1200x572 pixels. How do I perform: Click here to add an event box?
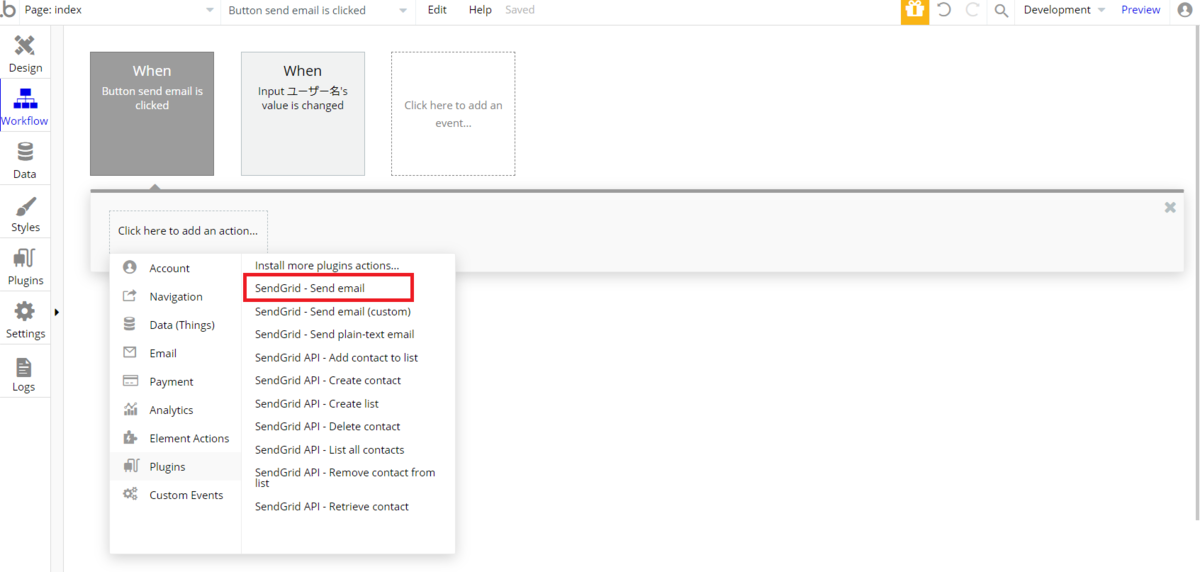(453, 114)
